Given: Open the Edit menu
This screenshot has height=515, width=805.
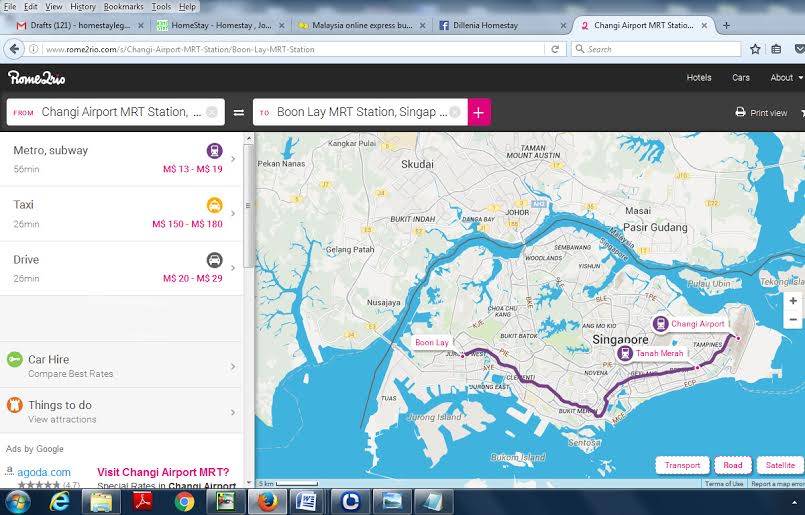Looking at the screenshot, I should pos(31,7).
